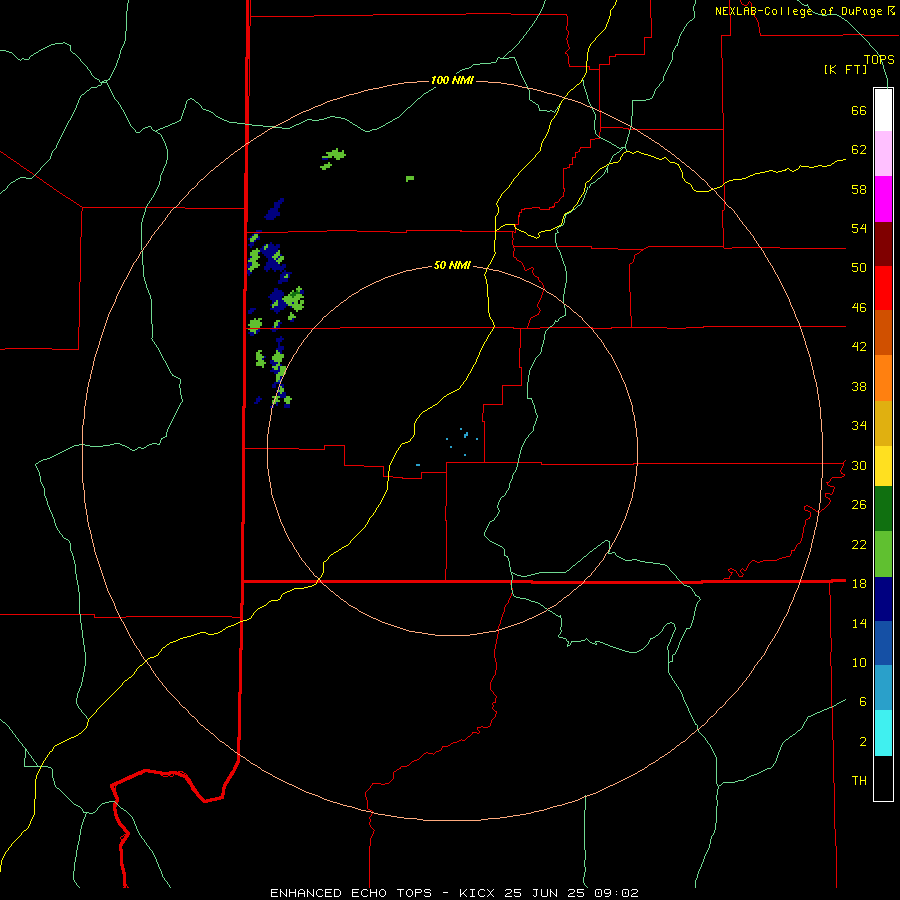Select the bright red legend swatch

(x=883, y=288)
